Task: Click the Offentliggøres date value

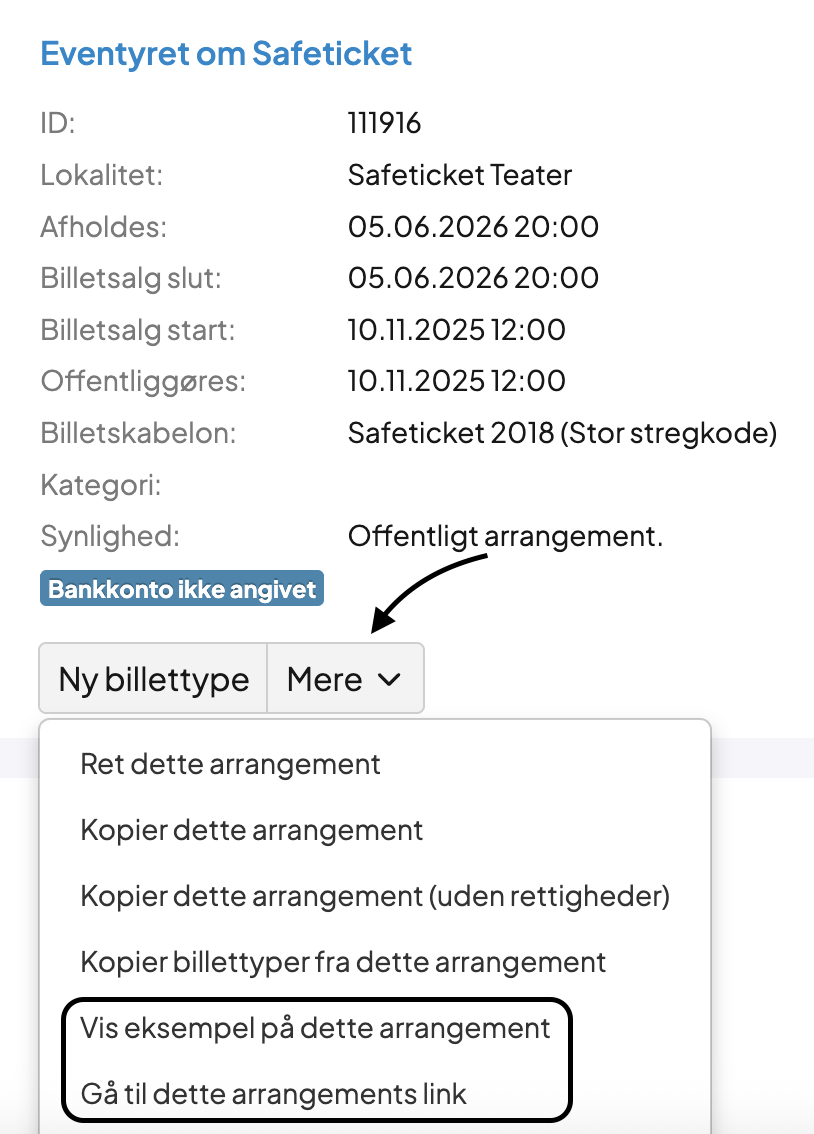Action: (456, 381)
